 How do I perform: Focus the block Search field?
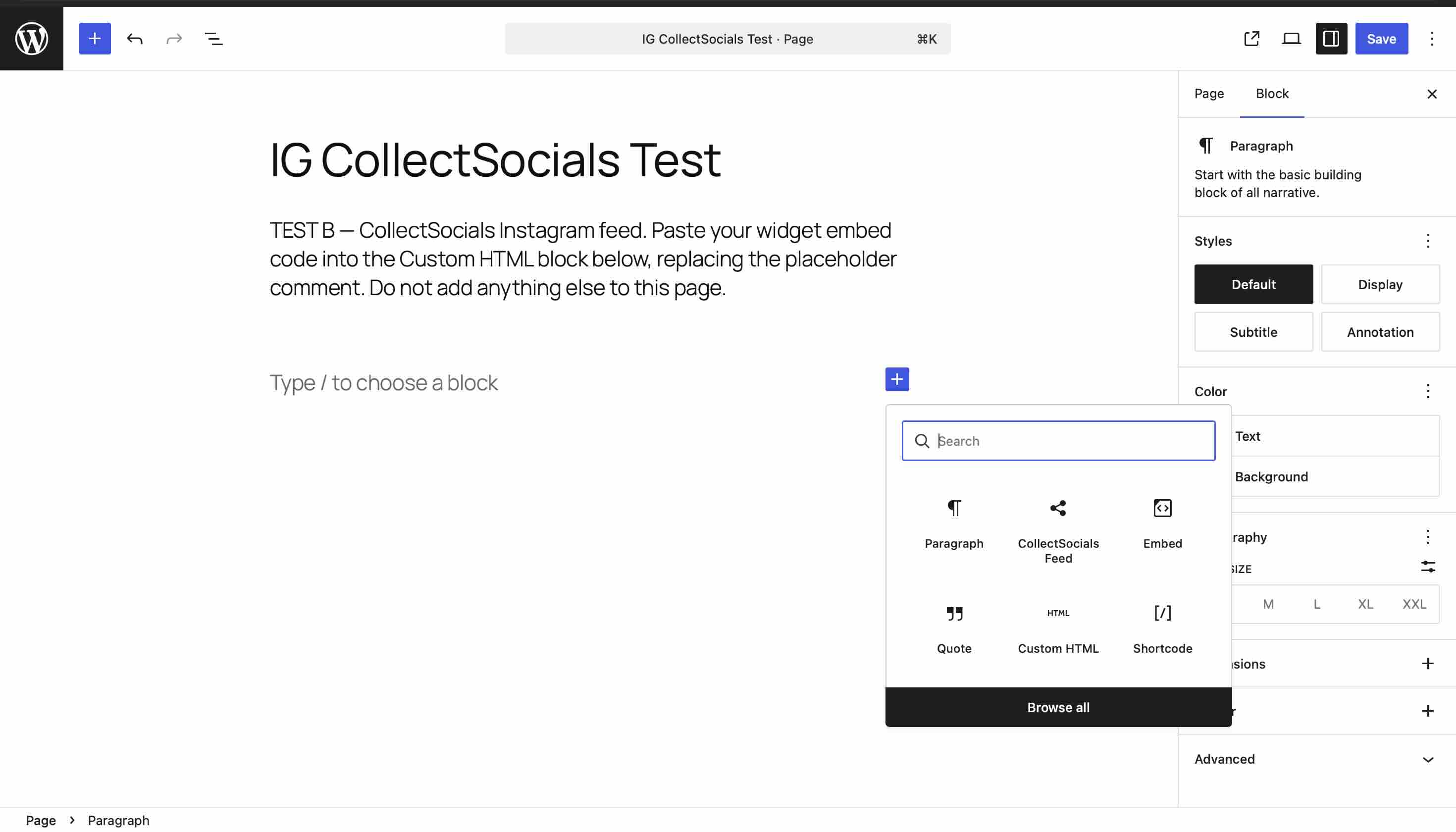pos(1058,441)
